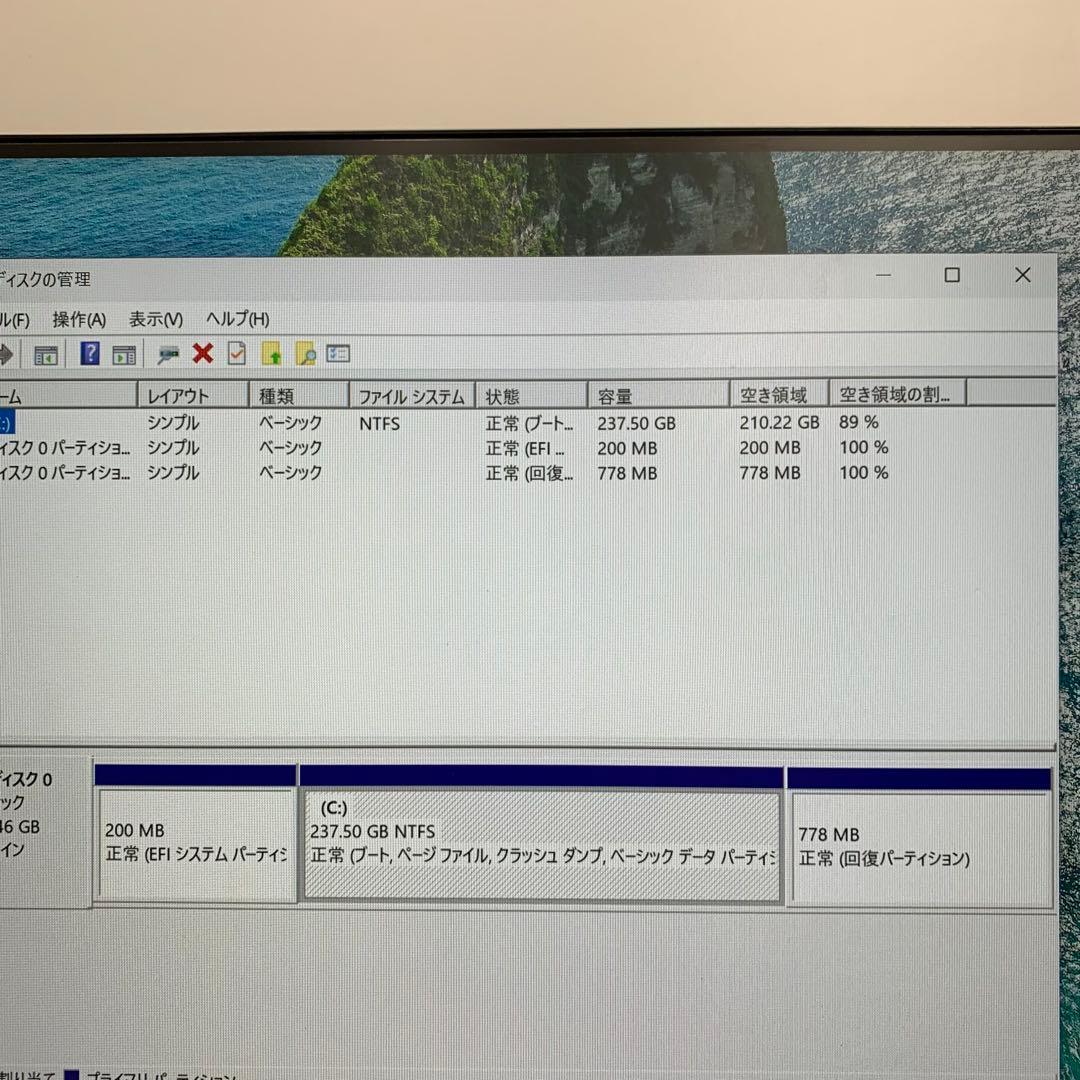The height and width of the screenshot is (1080, 1080).
Task: Click the red X delete volume icon
Action: click(203, 353)
